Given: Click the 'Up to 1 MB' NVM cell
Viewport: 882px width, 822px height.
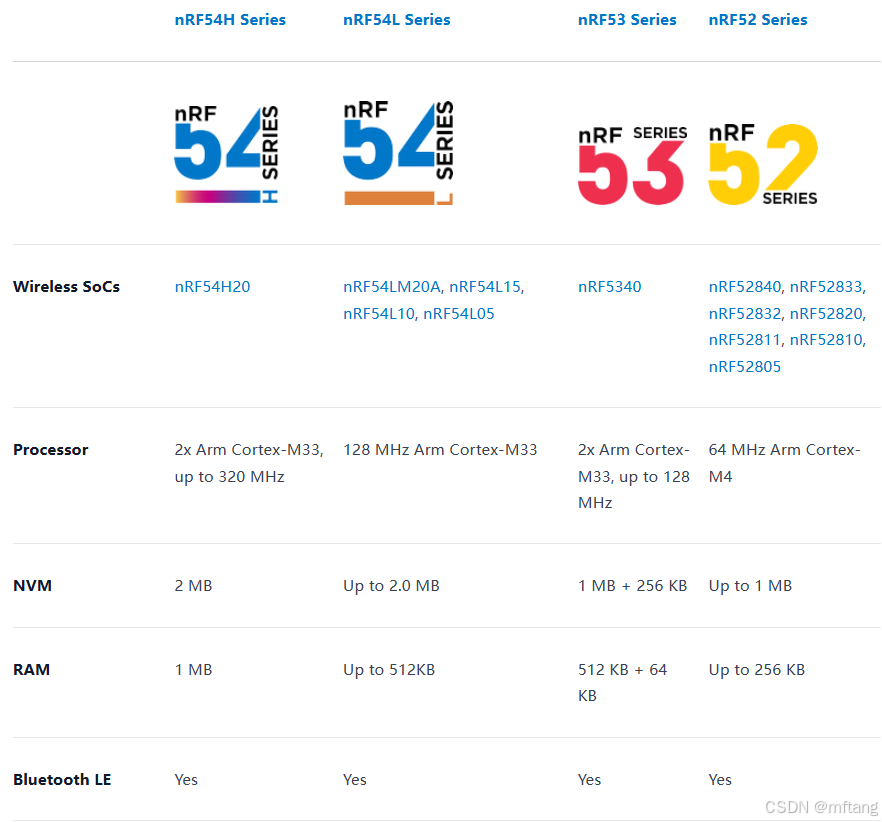Looking at the screenshot, I should tap(750, 586).
